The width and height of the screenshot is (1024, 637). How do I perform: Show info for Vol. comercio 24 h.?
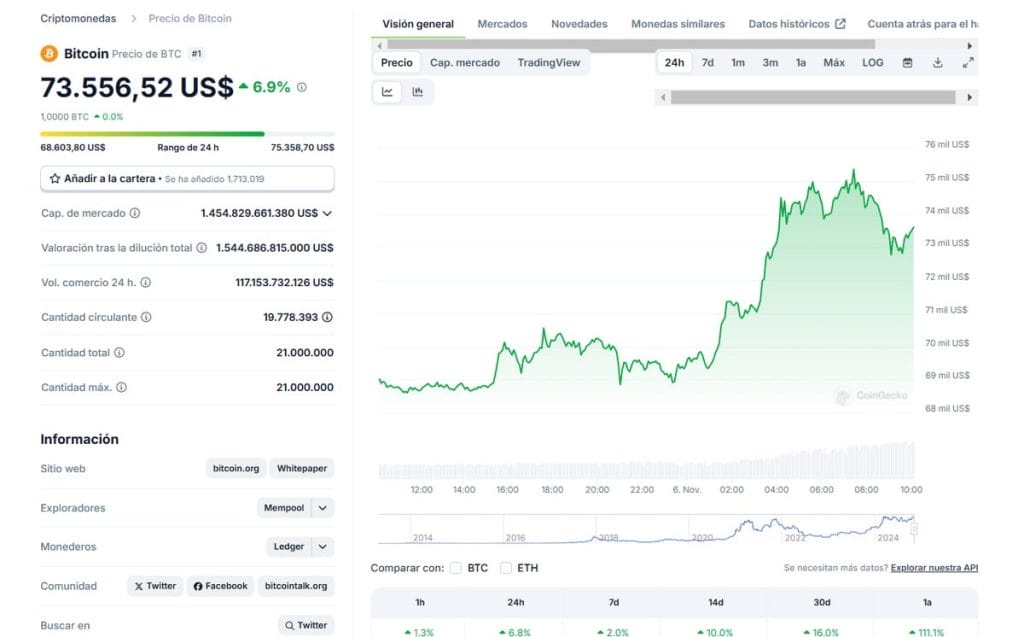click(146, 282)
